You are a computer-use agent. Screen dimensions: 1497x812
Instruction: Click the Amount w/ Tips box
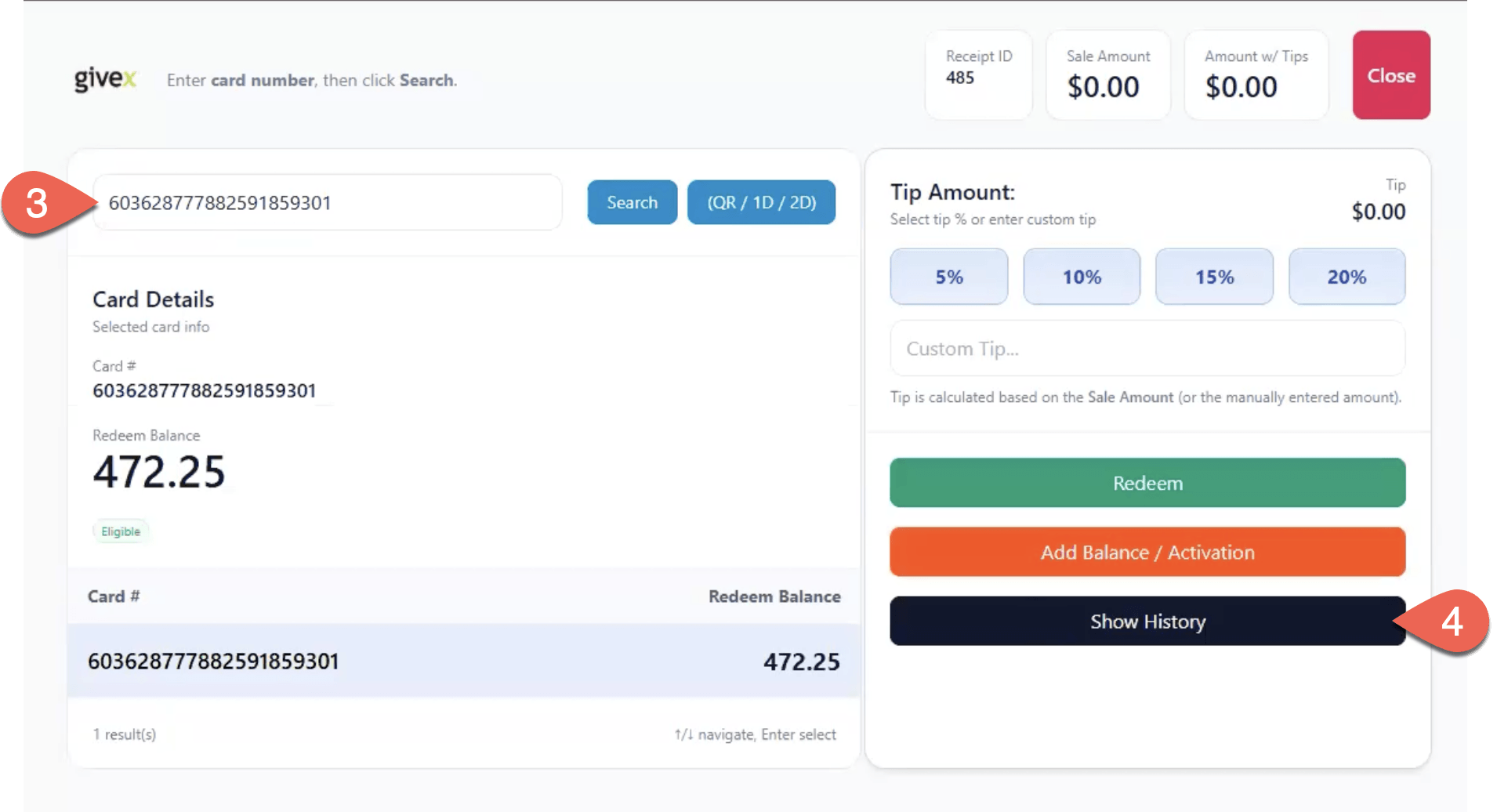point(1256,75)
